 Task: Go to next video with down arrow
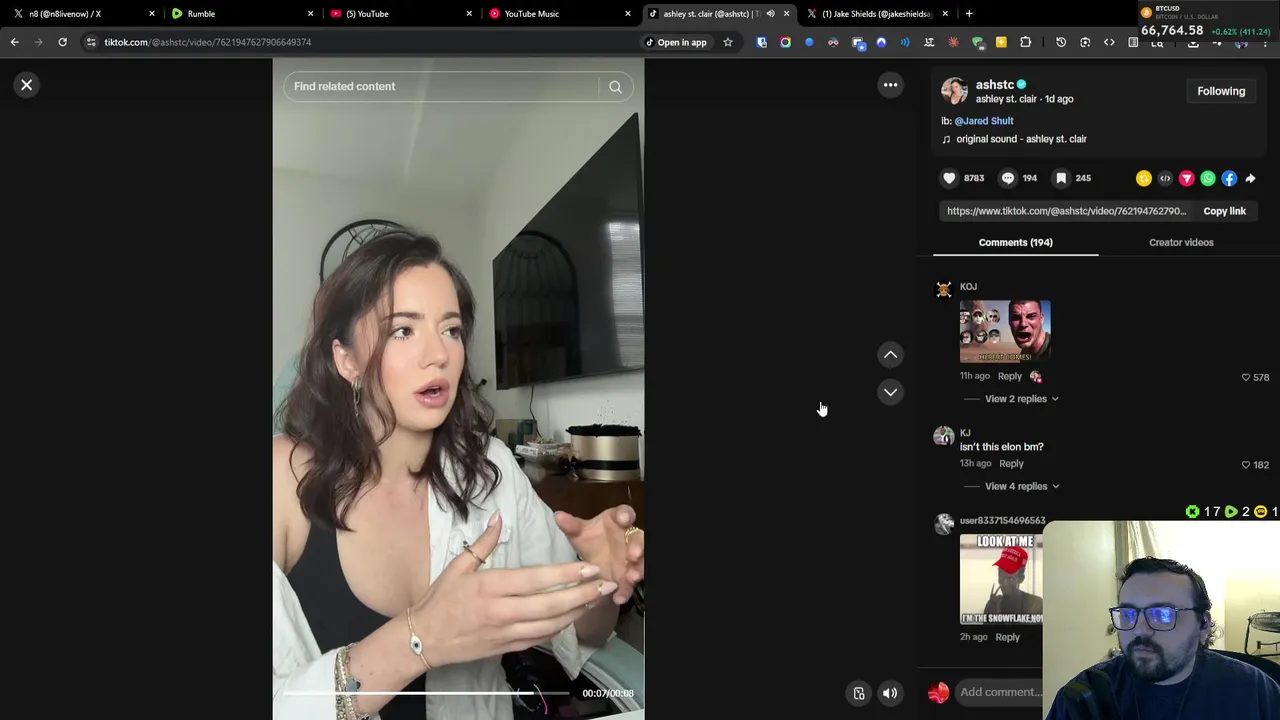tap(890, 392)
